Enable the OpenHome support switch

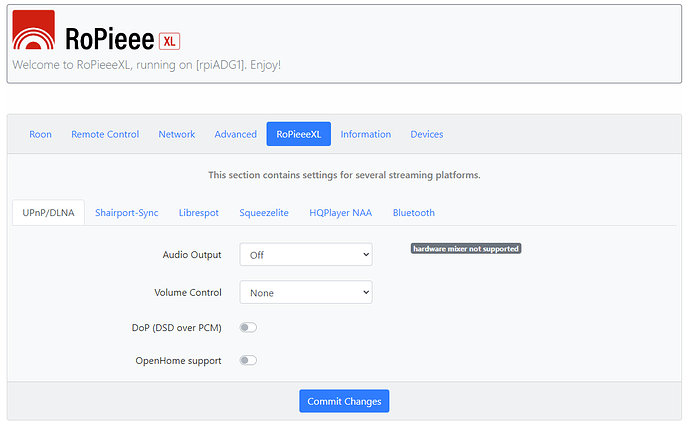tap(248, 361)
